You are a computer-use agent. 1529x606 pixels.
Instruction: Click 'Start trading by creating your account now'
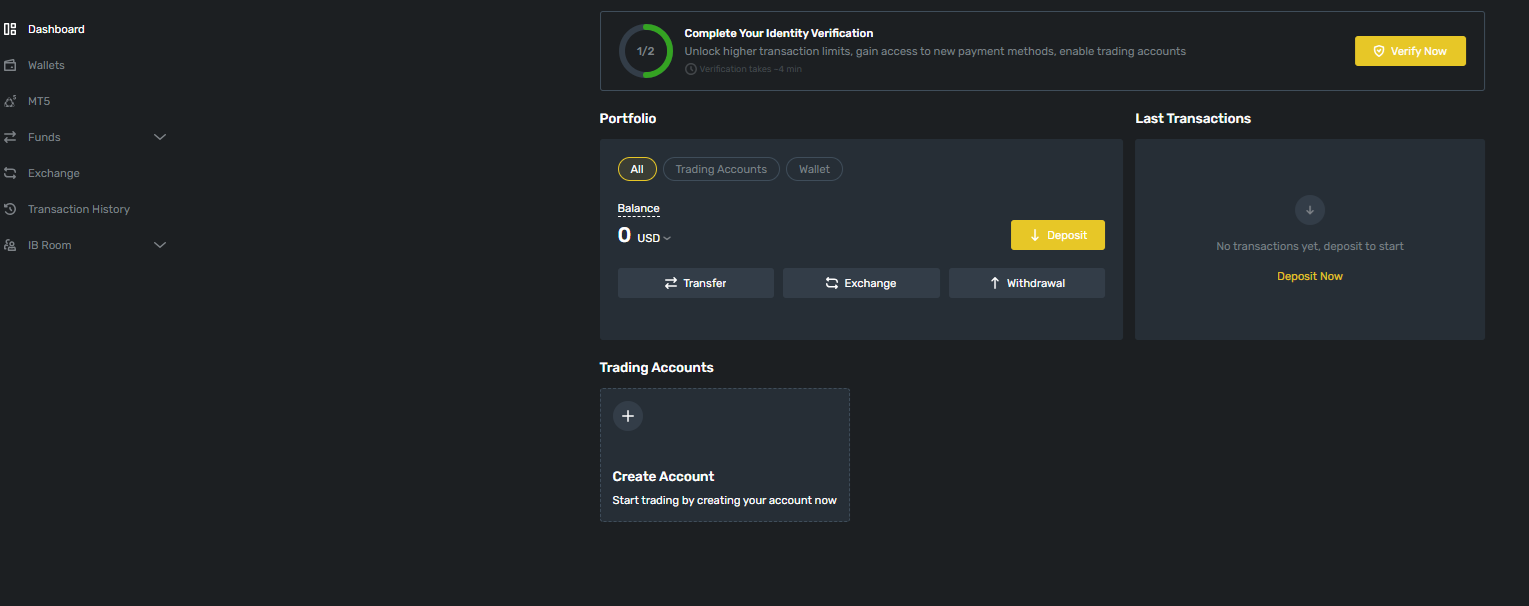pos(725,500)
